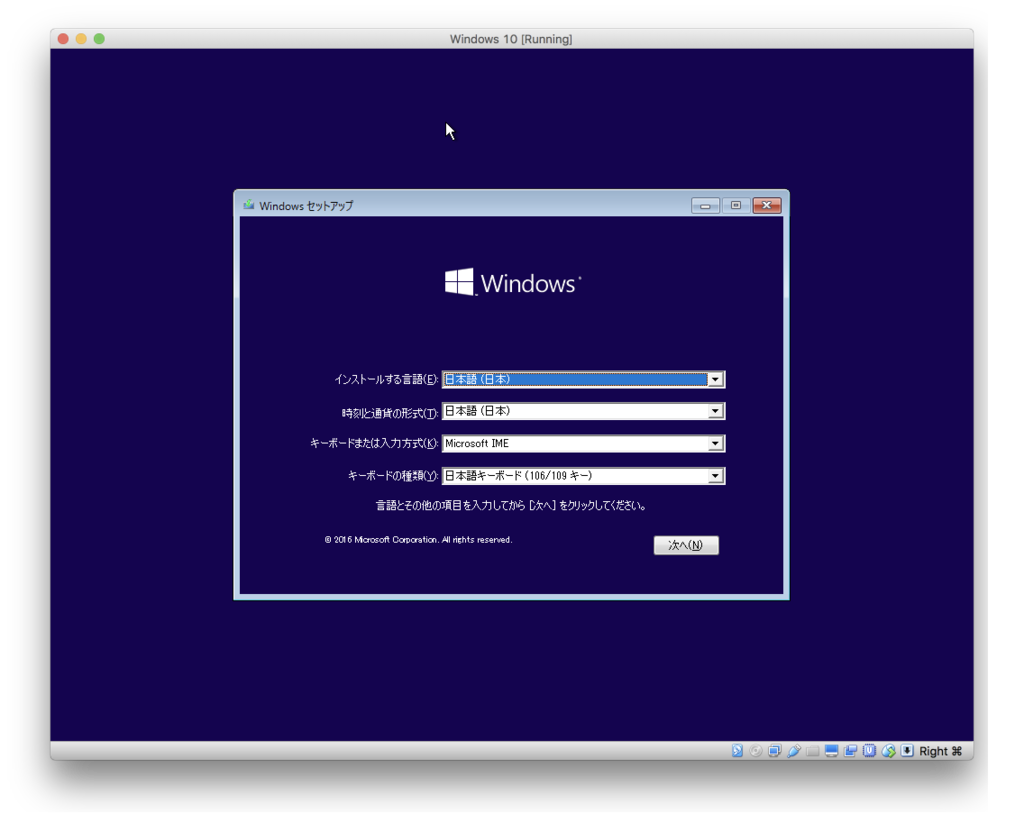This screenshot has height=832, width=1024.
Task: Click the キーボードの種類(Y) label
Action: pos(392,475)
